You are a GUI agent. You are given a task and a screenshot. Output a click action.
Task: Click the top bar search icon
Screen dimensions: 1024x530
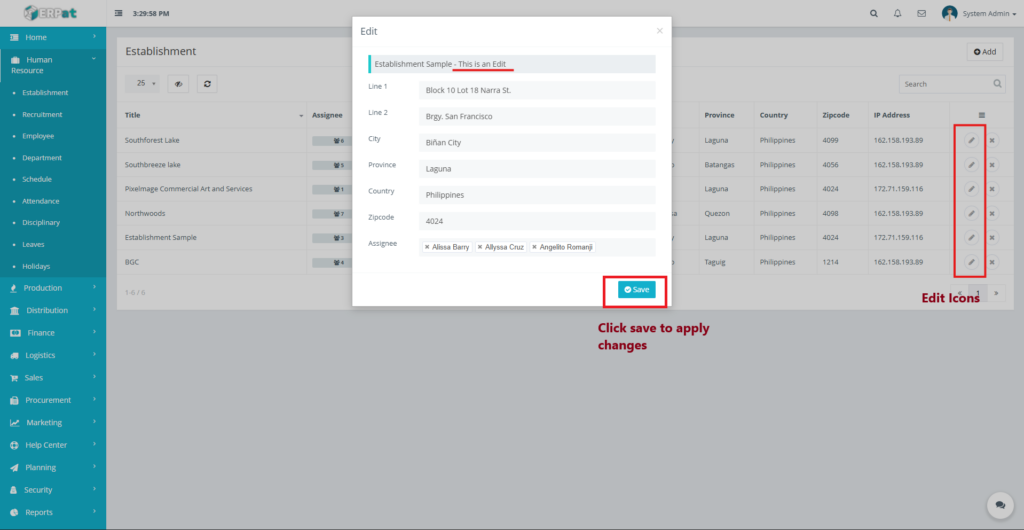click(x=874, y=13)
